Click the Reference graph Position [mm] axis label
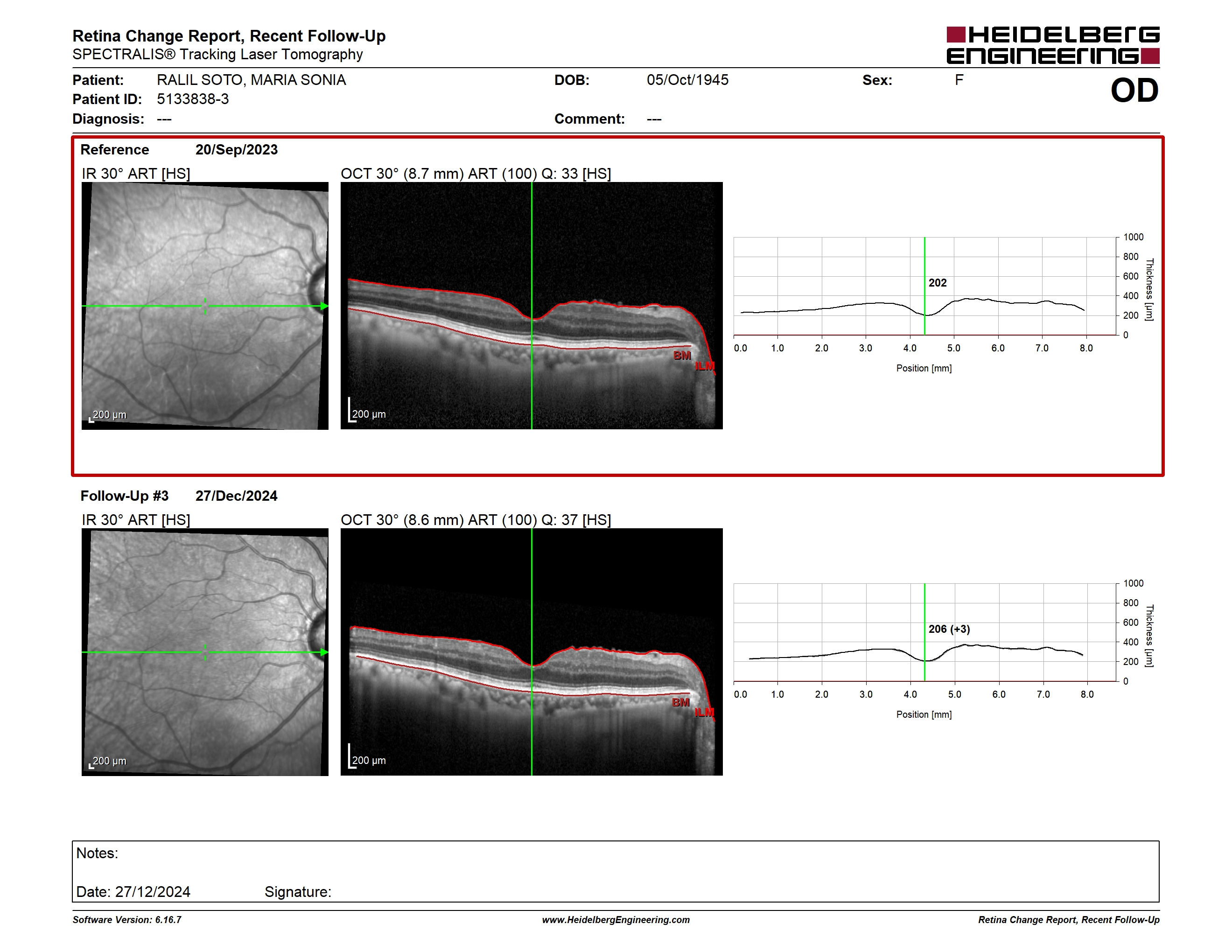Image resolution: width=1232 pixels, height=952 pixels. (924, 368)
